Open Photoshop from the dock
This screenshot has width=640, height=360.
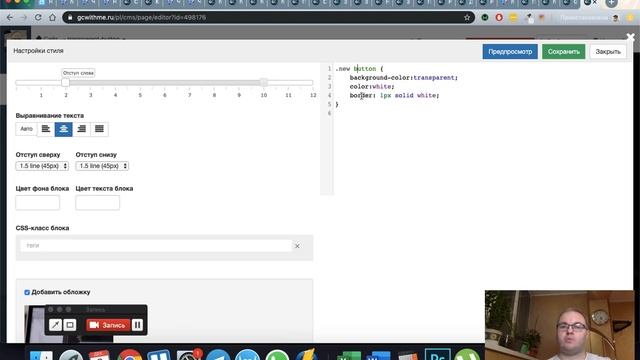tap(437, 355)
